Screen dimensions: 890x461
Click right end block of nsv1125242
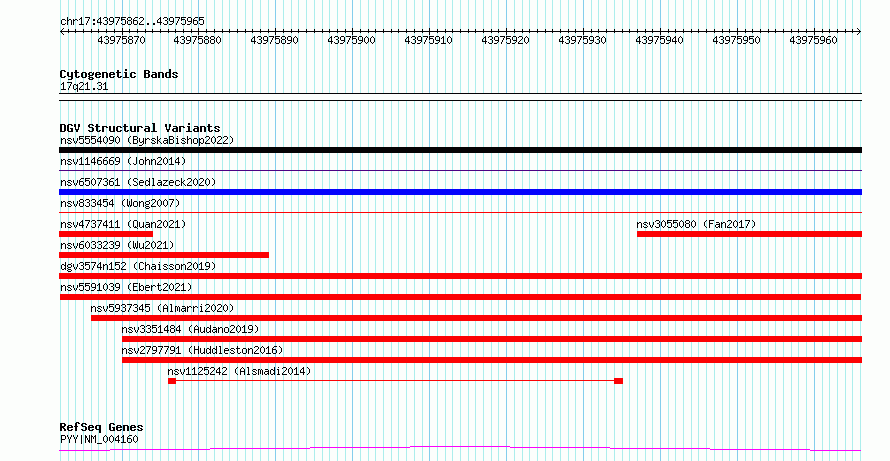[x=619, y=381]
